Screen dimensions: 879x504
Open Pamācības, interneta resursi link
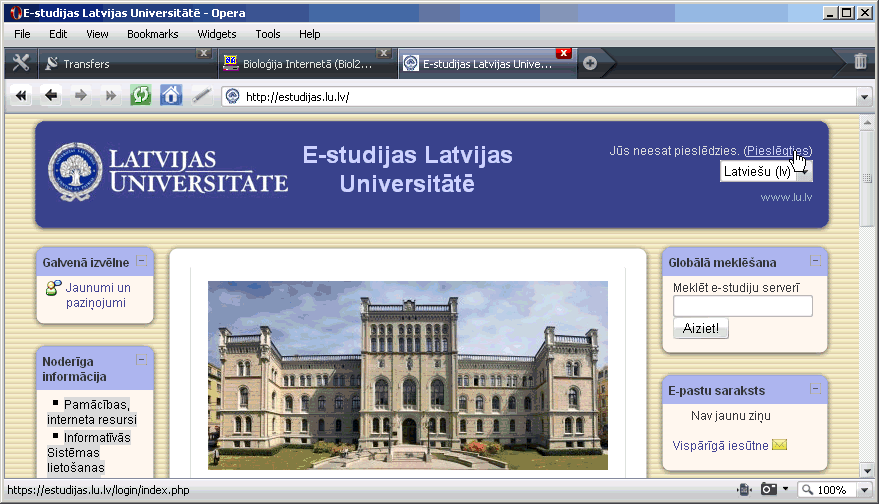pos(92,412)
